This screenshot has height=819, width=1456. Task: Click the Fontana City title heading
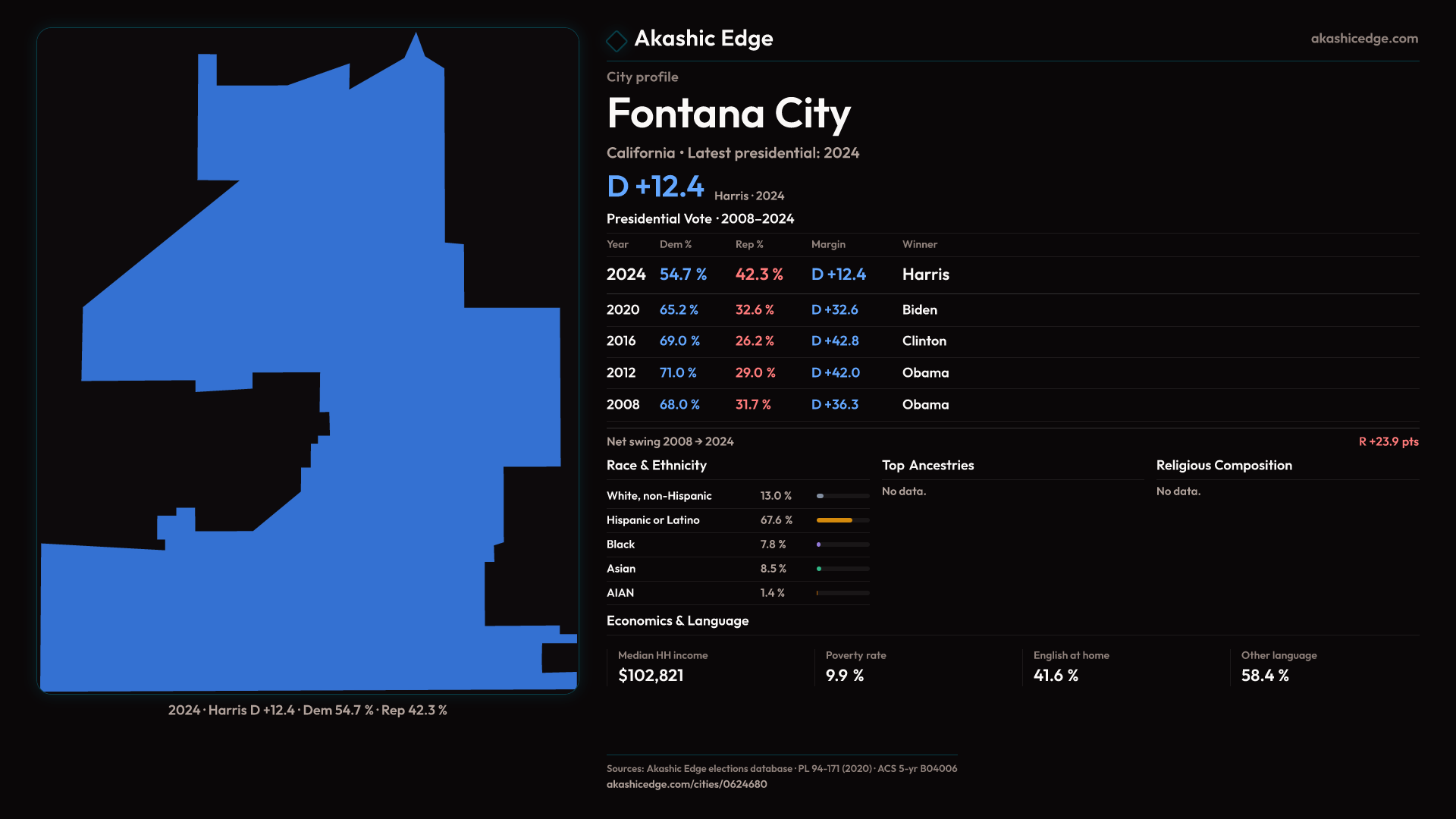click(728, 114)
